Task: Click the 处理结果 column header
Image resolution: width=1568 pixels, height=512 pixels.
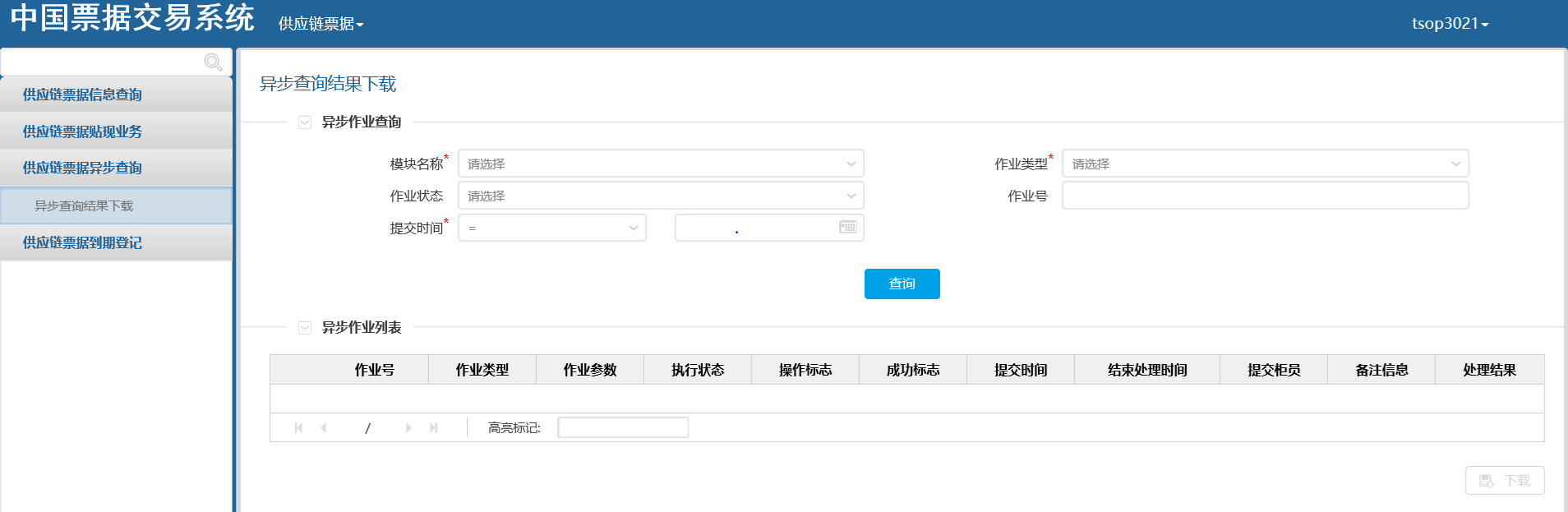Action: (x=1489, y=370)
